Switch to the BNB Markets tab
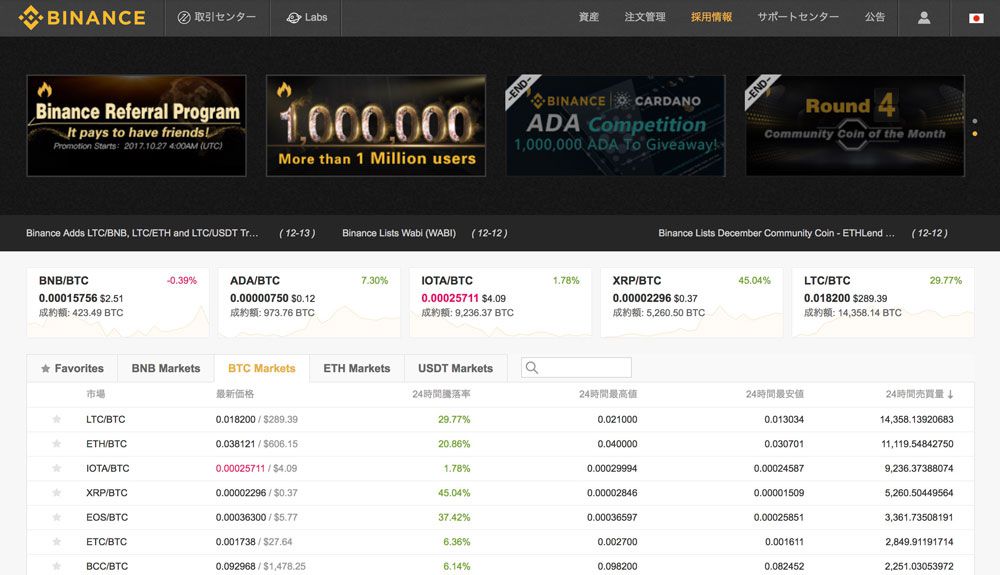Screen dimensions: 1000x575 [166, 368]
